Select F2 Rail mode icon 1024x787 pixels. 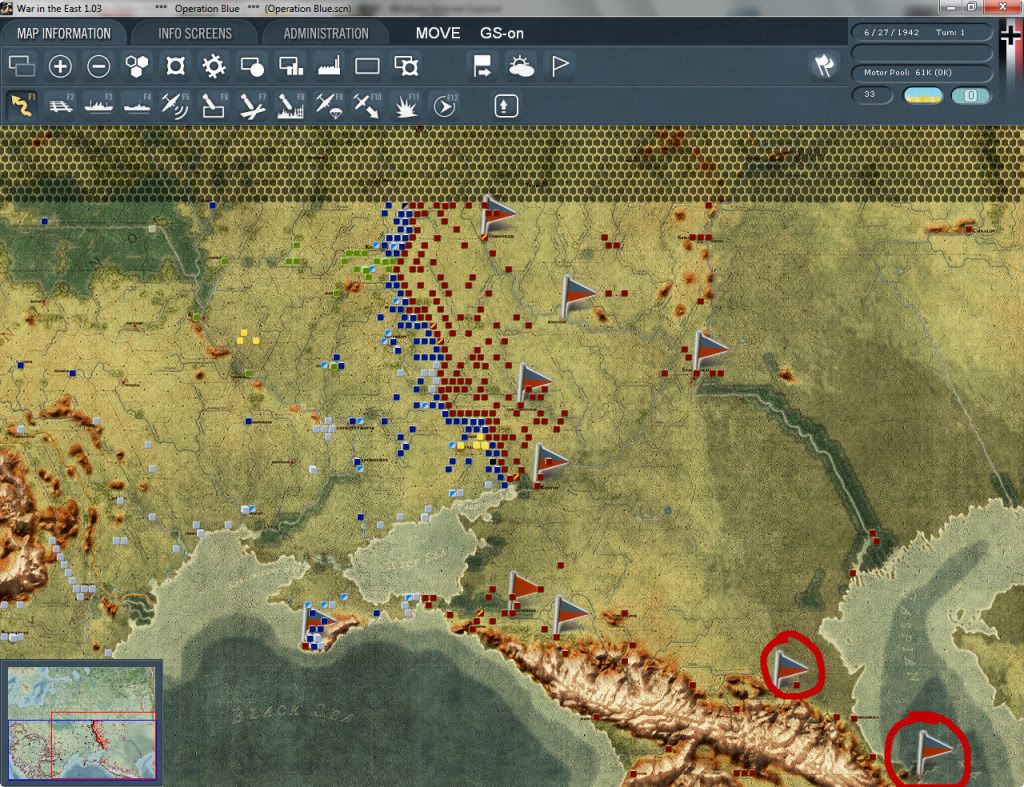click(61, 105)
